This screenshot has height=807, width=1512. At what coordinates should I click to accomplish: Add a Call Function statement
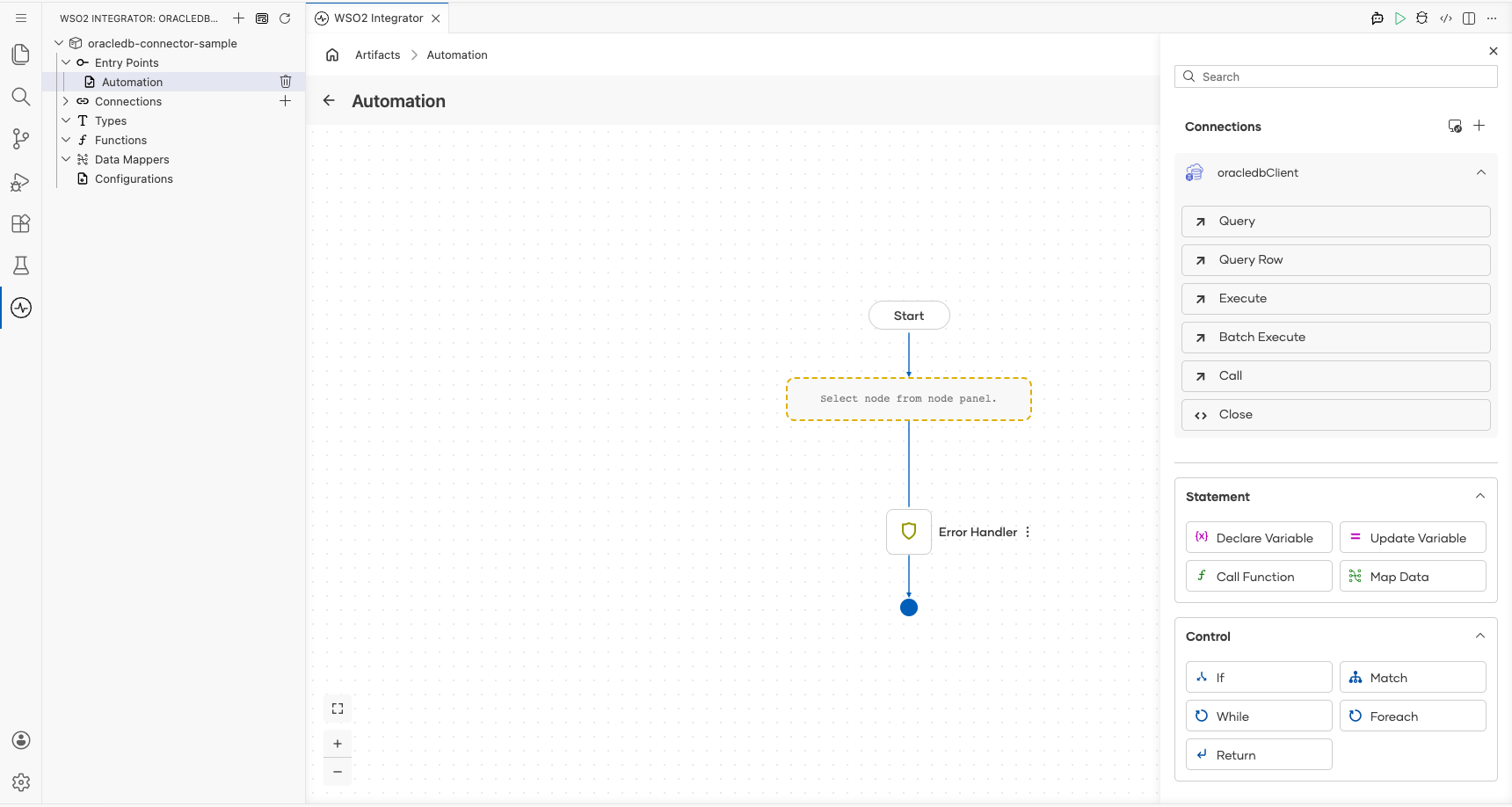coord(1259,576)
